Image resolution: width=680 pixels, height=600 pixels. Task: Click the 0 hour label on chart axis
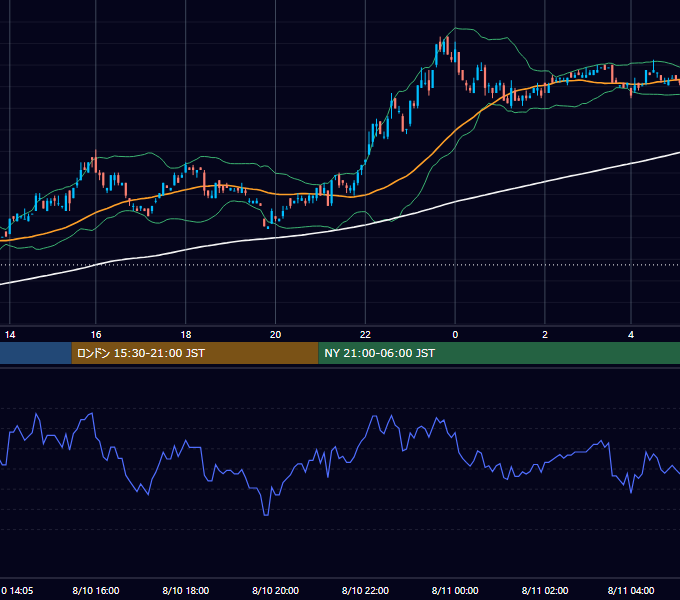(455, 335)
